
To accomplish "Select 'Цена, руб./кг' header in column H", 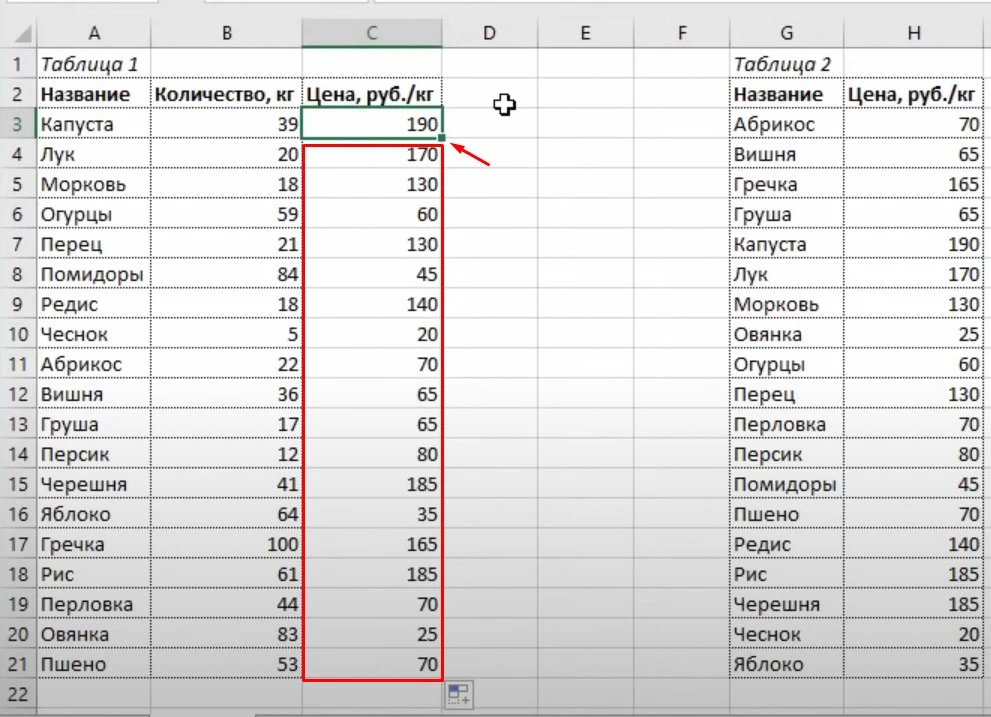I will point(913,94).
